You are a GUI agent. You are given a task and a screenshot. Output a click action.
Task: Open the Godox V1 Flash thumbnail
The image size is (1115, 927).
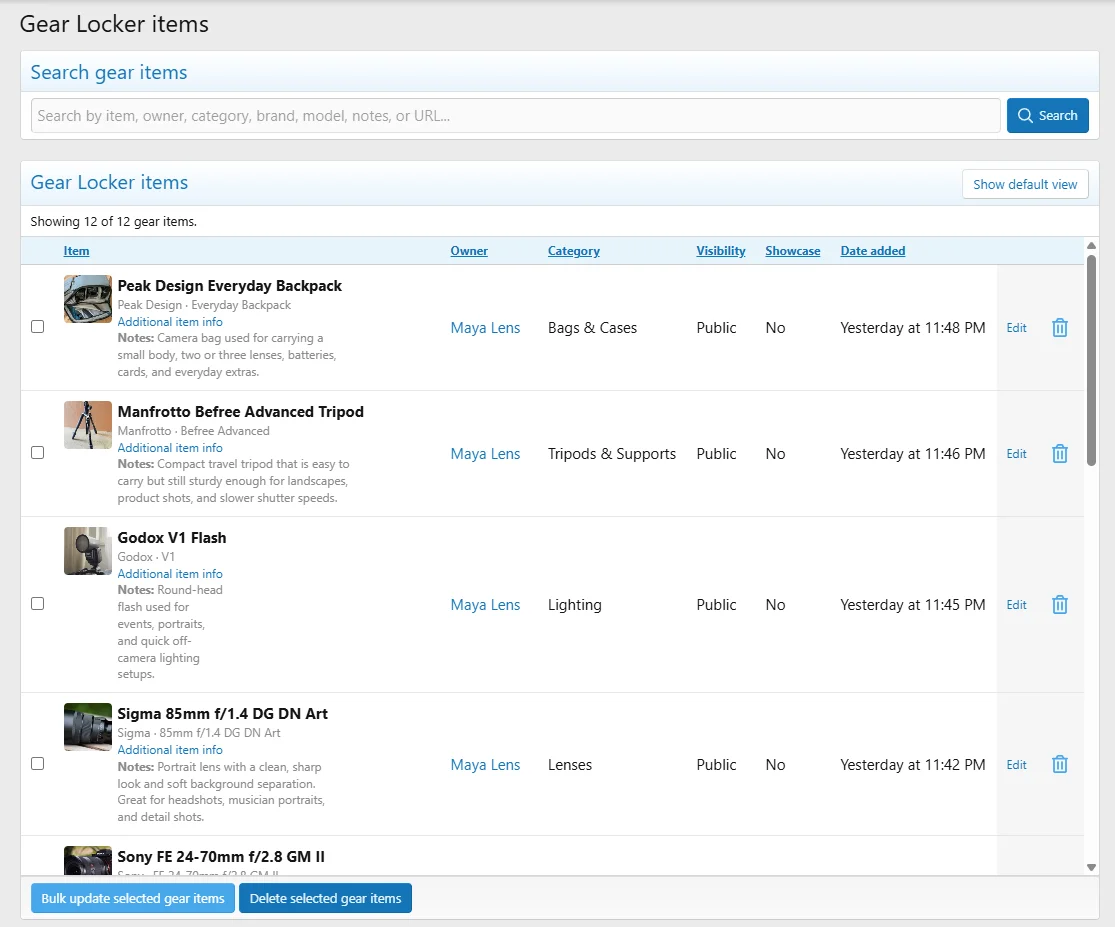point(87,551)
